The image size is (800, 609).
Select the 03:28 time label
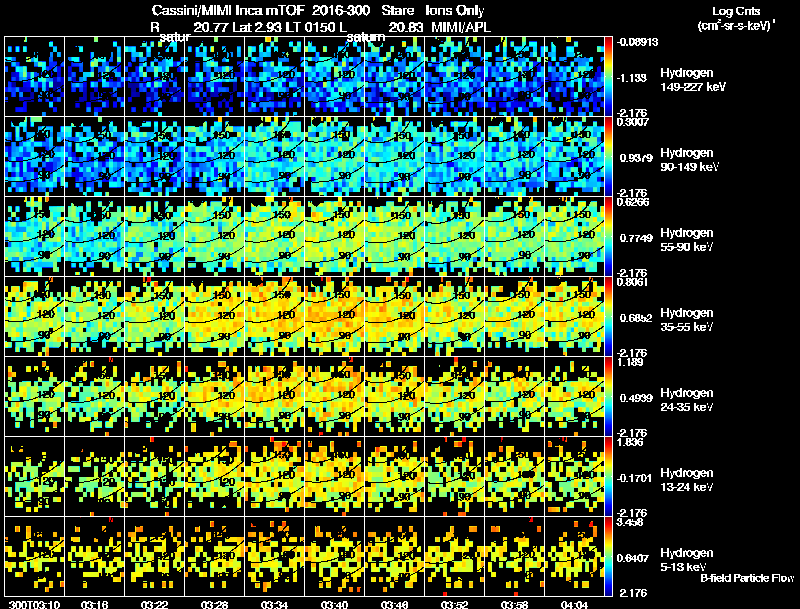click(x=214, y=604)
